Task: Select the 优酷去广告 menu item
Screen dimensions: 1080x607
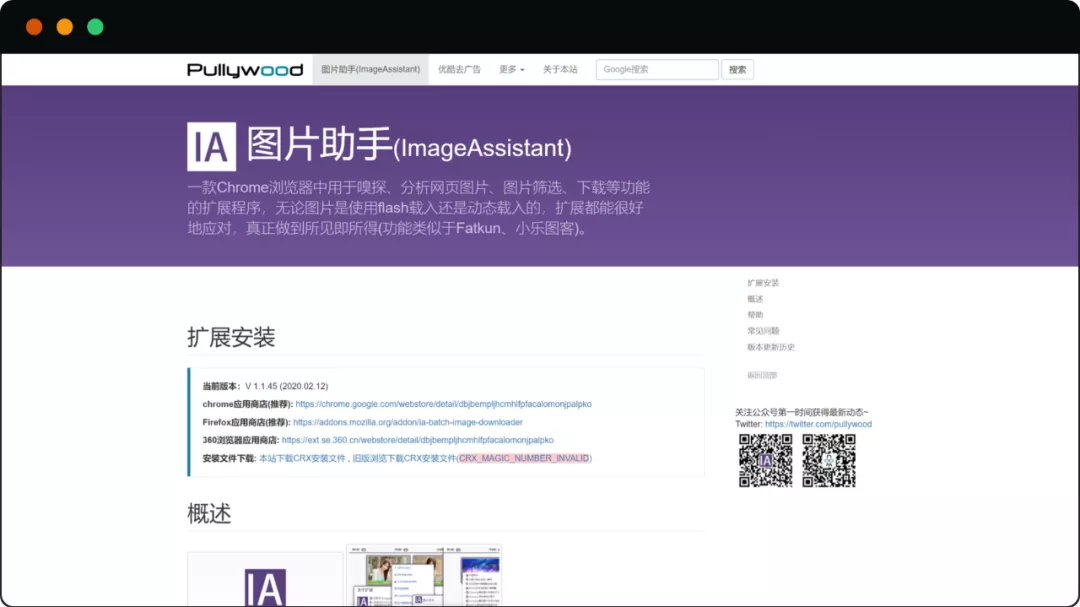Action: [x=459, y=69]
